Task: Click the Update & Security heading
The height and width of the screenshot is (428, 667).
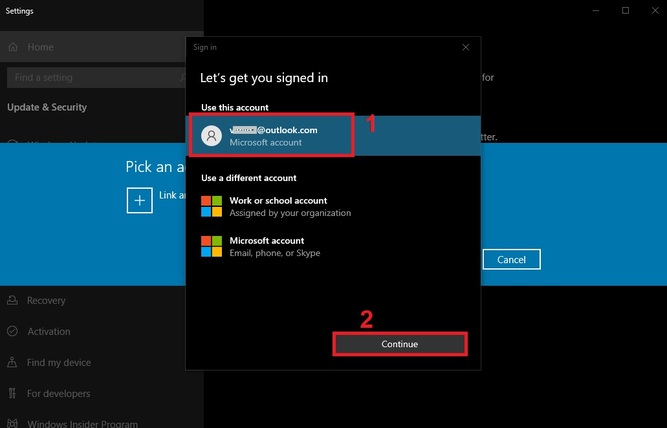Action: coord(47,107)
